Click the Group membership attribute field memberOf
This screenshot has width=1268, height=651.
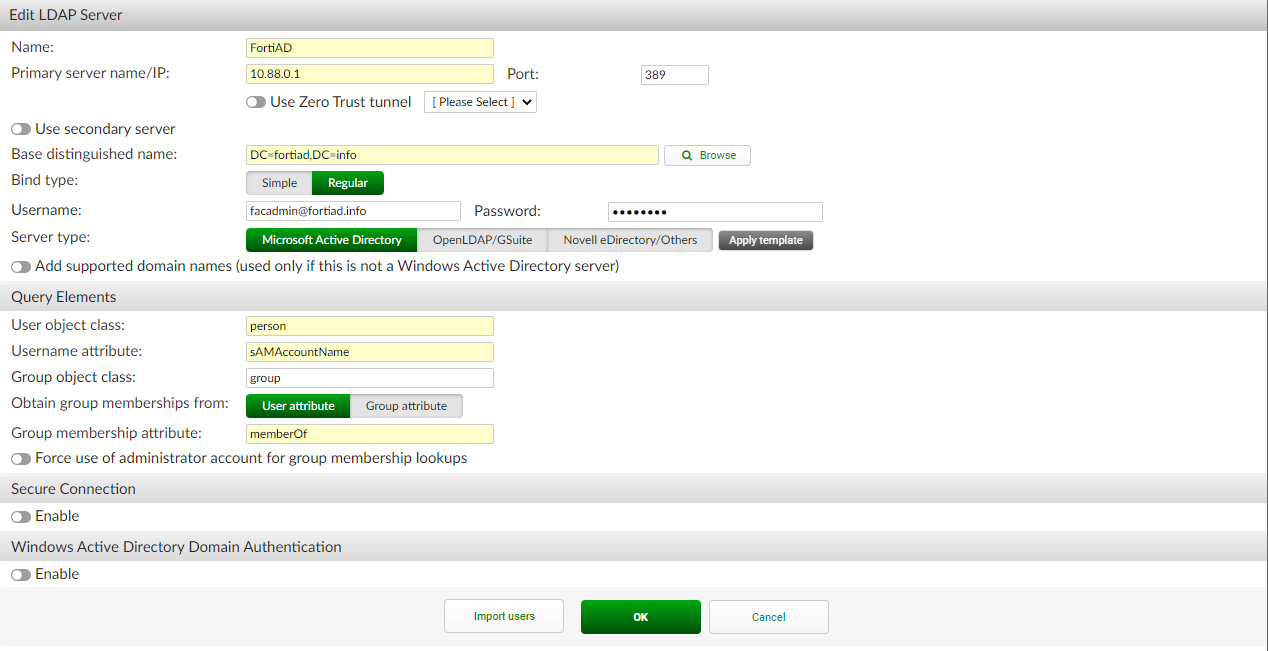[x=370, y=434]
